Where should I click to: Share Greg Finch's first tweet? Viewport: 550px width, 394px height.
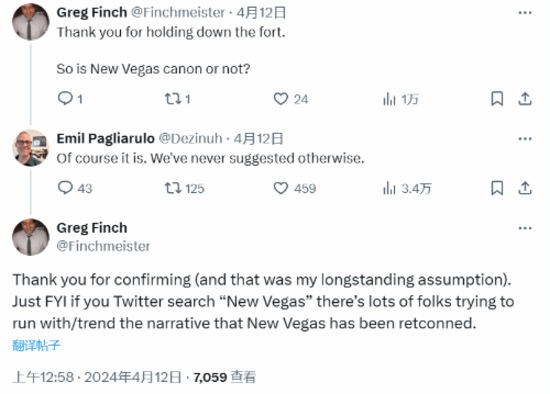(x=525, y=99)
